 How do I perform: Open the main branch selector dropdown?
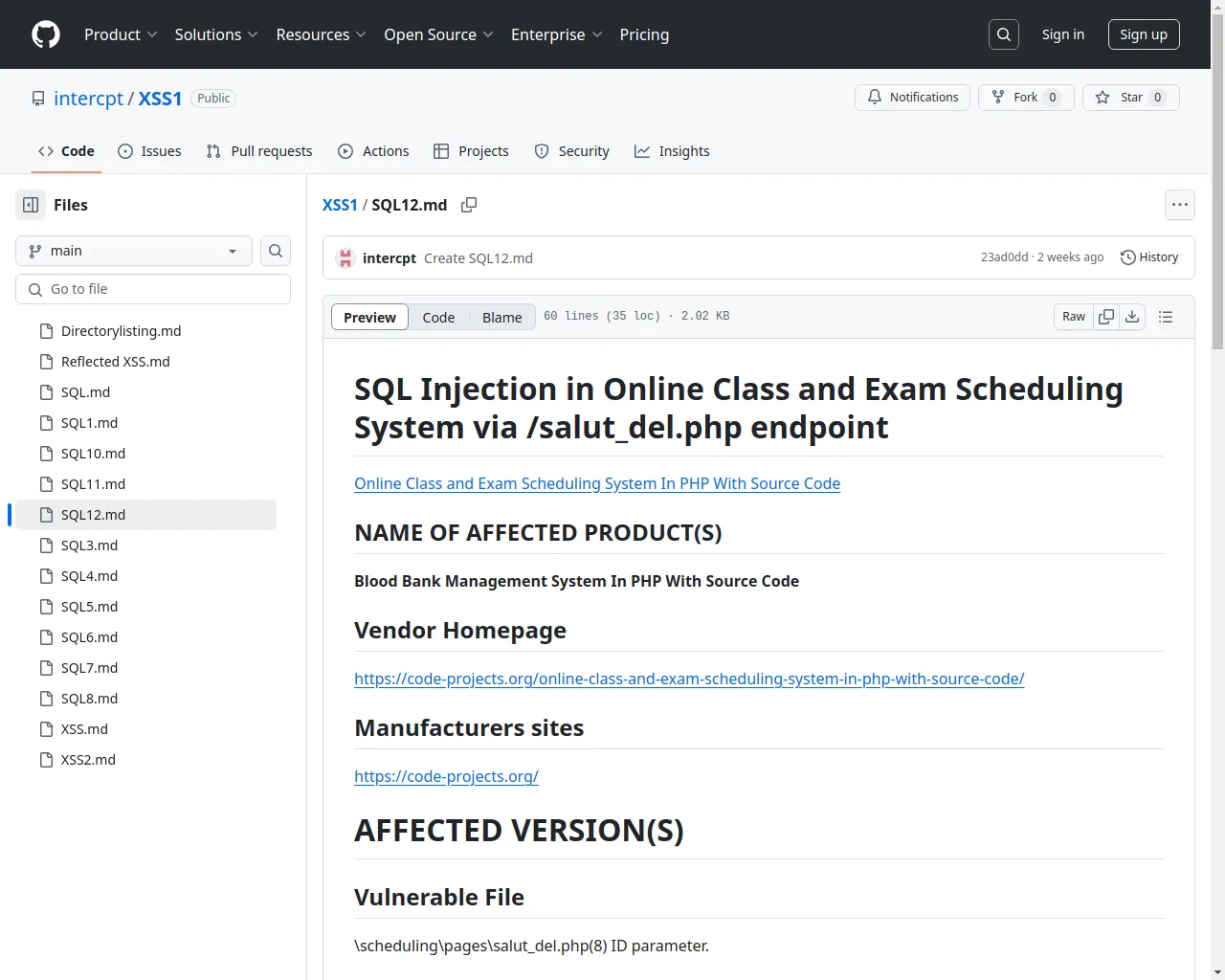(x=134, y=251)
